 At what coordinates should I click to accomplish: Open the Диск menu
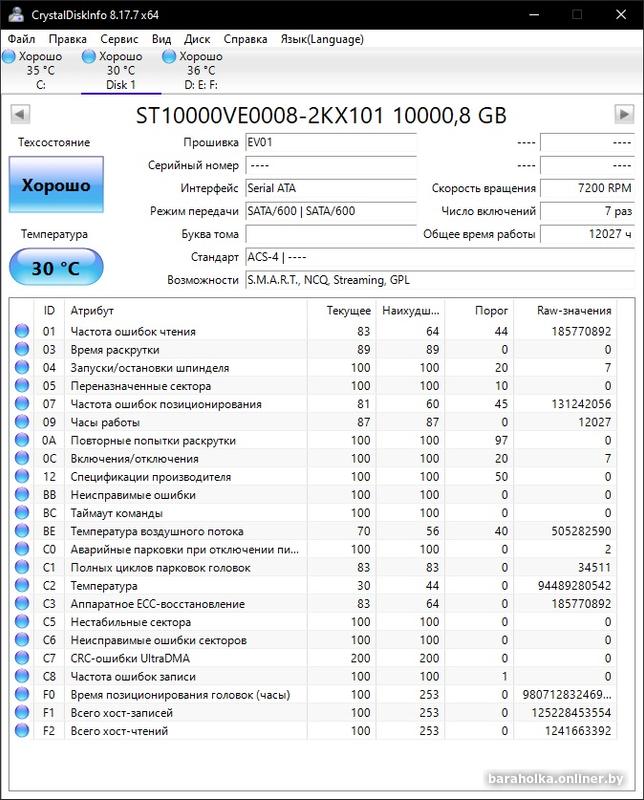[x=197, y=39]
